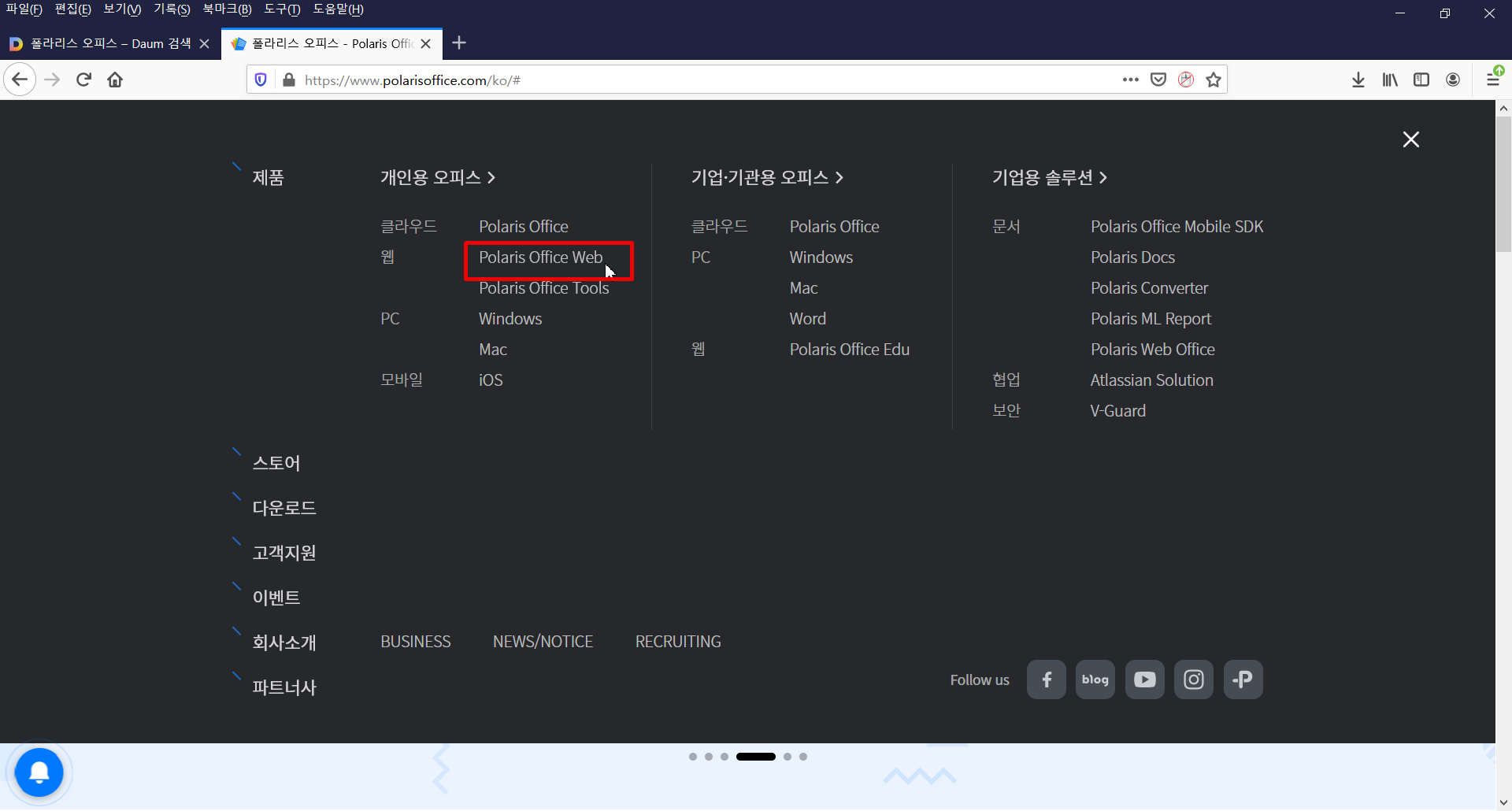The width and height of the screenshot is (1512, 811).
Task: Open the downloads panel
Action: [1358, 80]
